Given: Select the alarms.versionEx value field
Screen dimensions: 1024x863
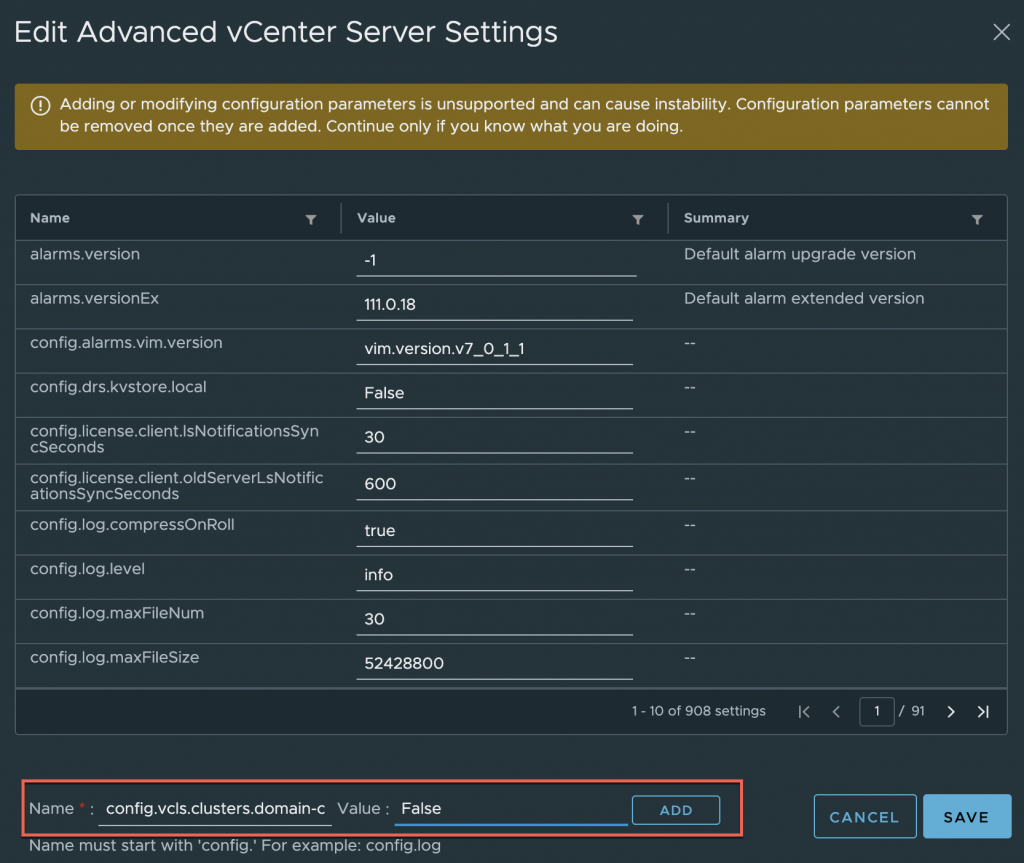Looking at the screenshot, I should point(495,305).
